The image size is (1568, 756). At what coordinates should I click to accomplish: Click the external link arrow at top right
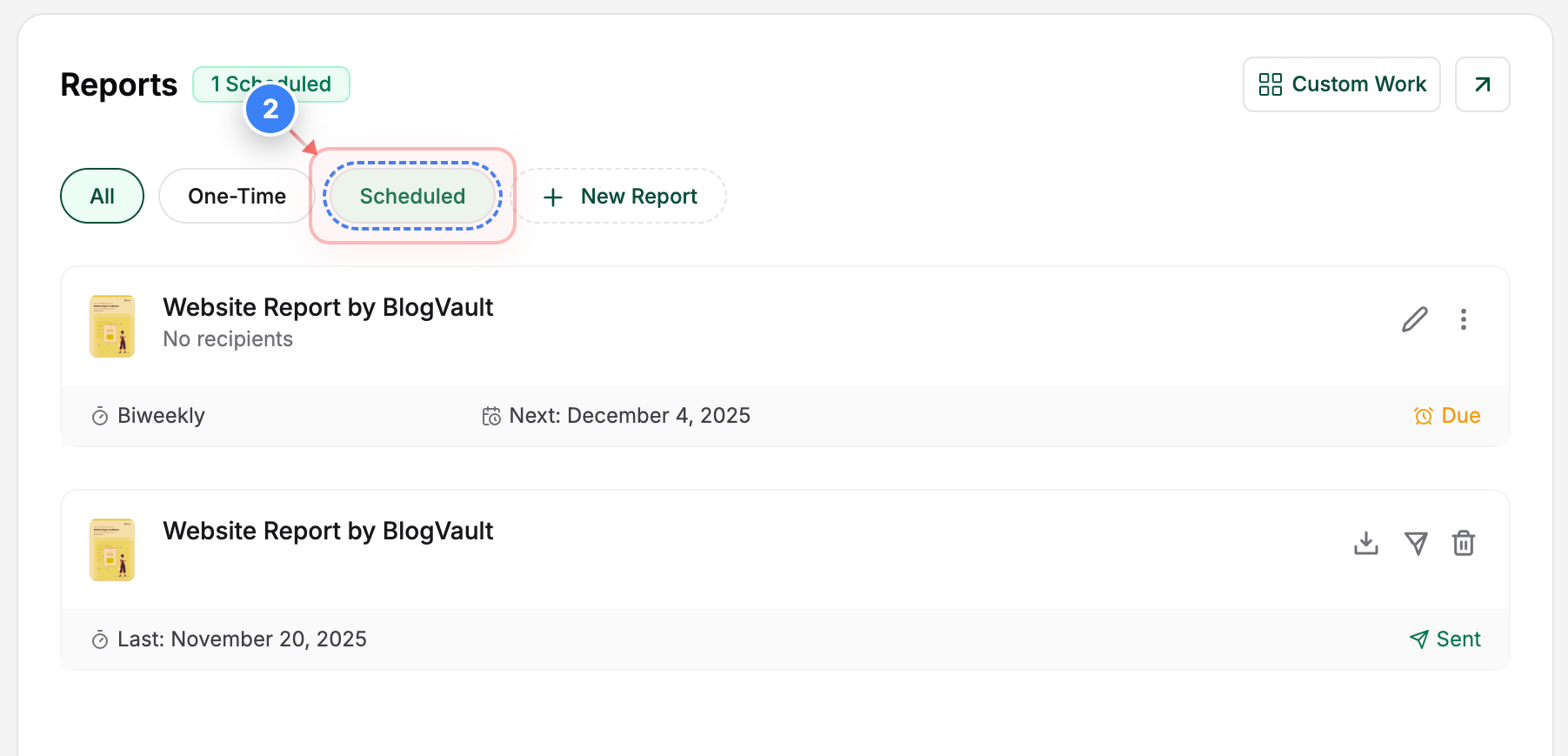tap(1482, 84)
